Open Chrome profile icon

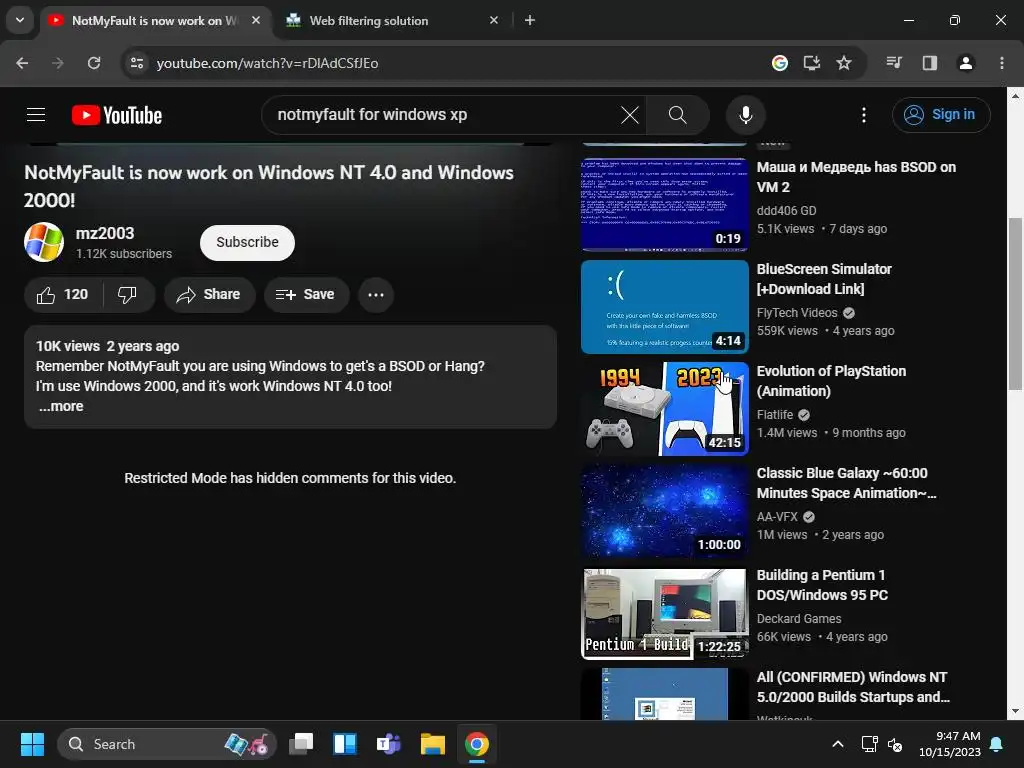point(965,63)
